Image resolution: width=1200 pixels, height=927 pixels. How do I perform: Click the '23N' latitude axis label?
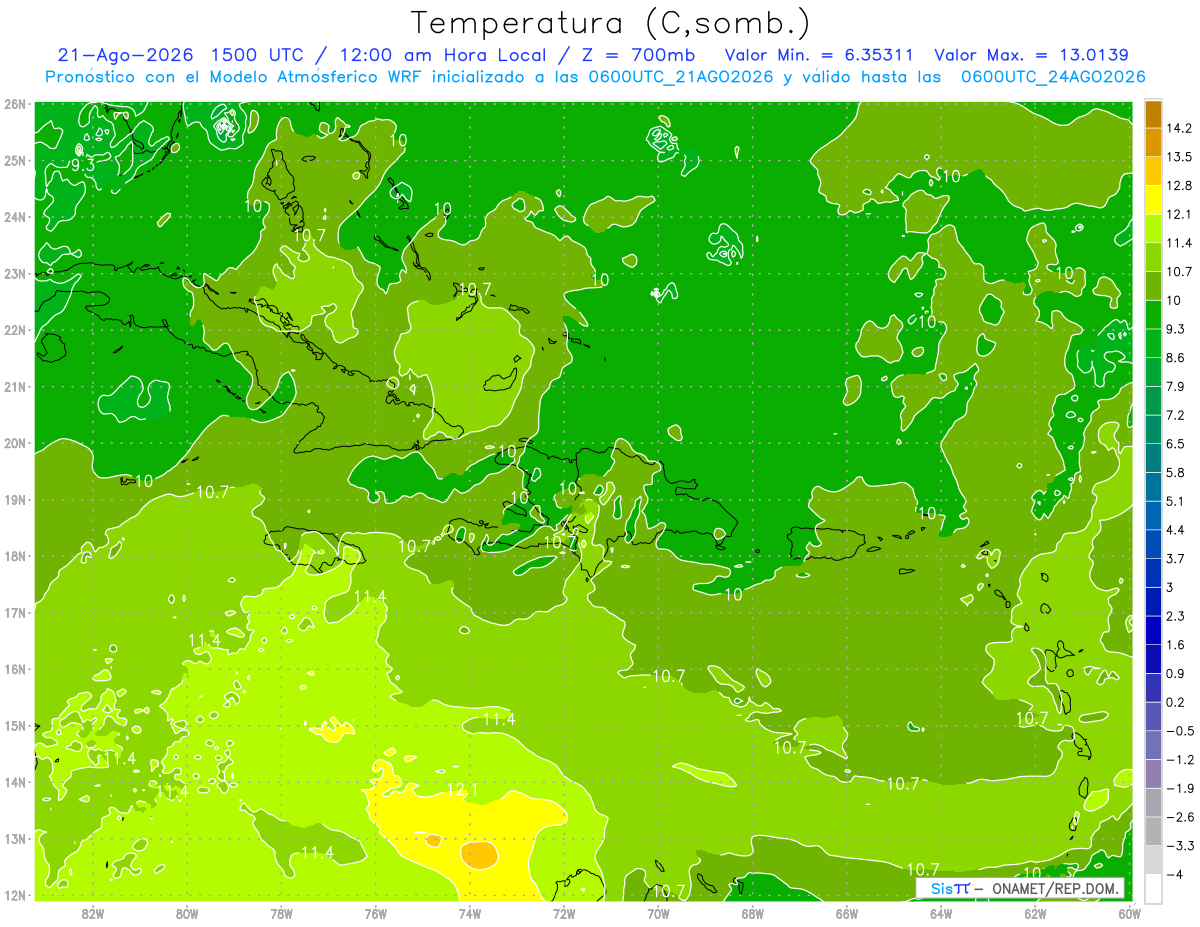pyautogui.click(x=14, y=274)
